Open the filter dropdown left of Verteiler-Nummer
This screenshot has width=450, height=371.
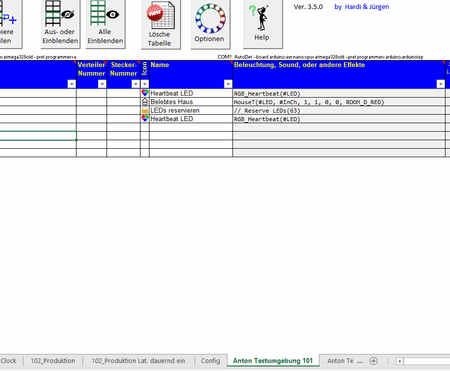(71, 84)
